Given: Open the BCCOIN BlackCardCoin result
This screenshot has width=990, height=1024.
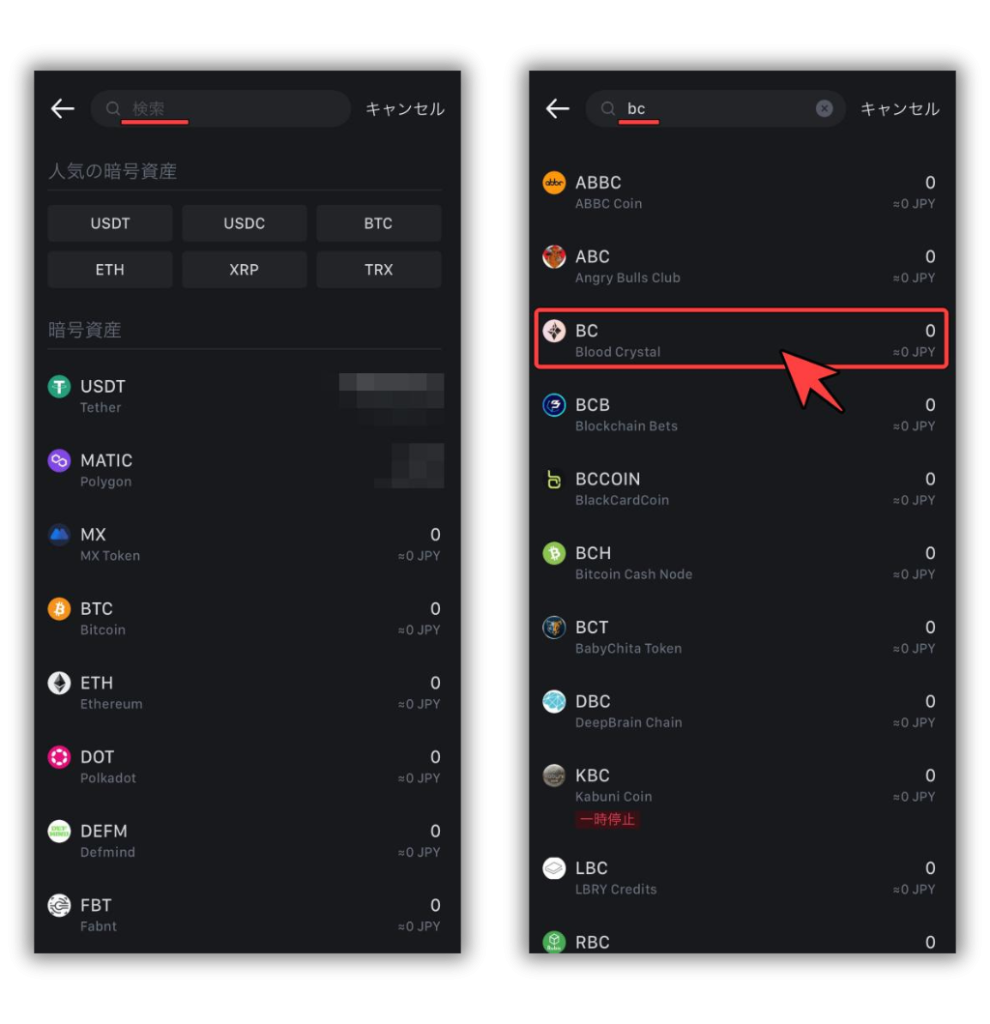Looking at the screenshot, I should pyautogui.click(x=741, y=489).
